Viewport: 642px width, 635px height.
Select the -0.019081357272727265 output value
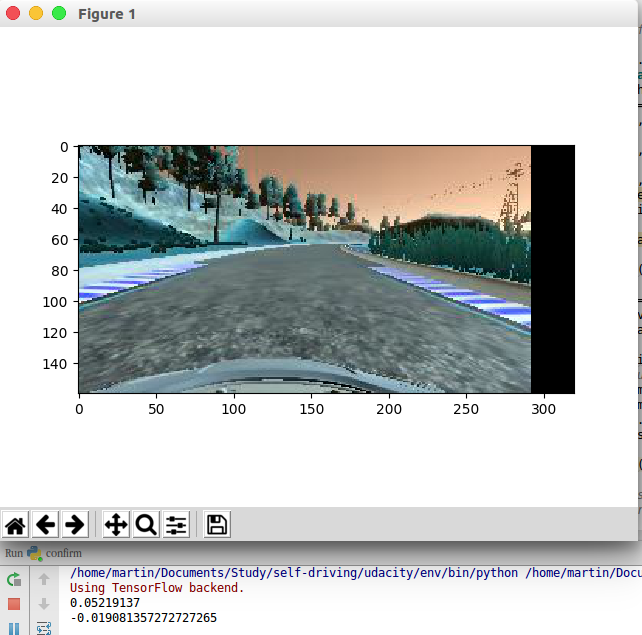[x=144, y=617]
